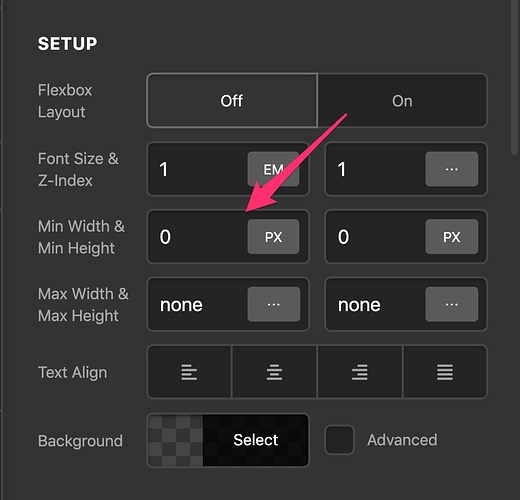The image size is (520, 500).
Task: Open the Max Height ellipsis unit selector
Action: [452, 304]
